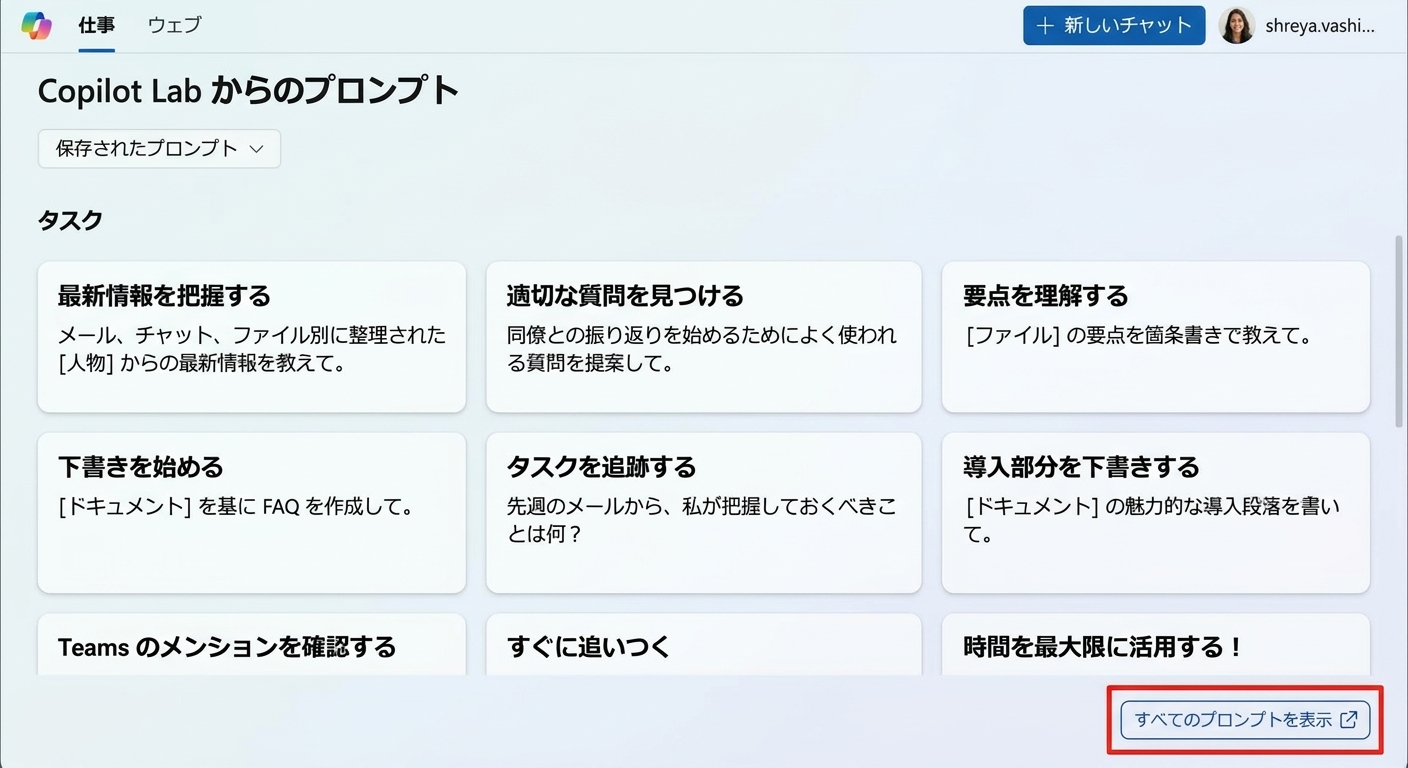Switch to the 仕事 tab
The width and height of the screenshot is (1408, 768).
97,25
